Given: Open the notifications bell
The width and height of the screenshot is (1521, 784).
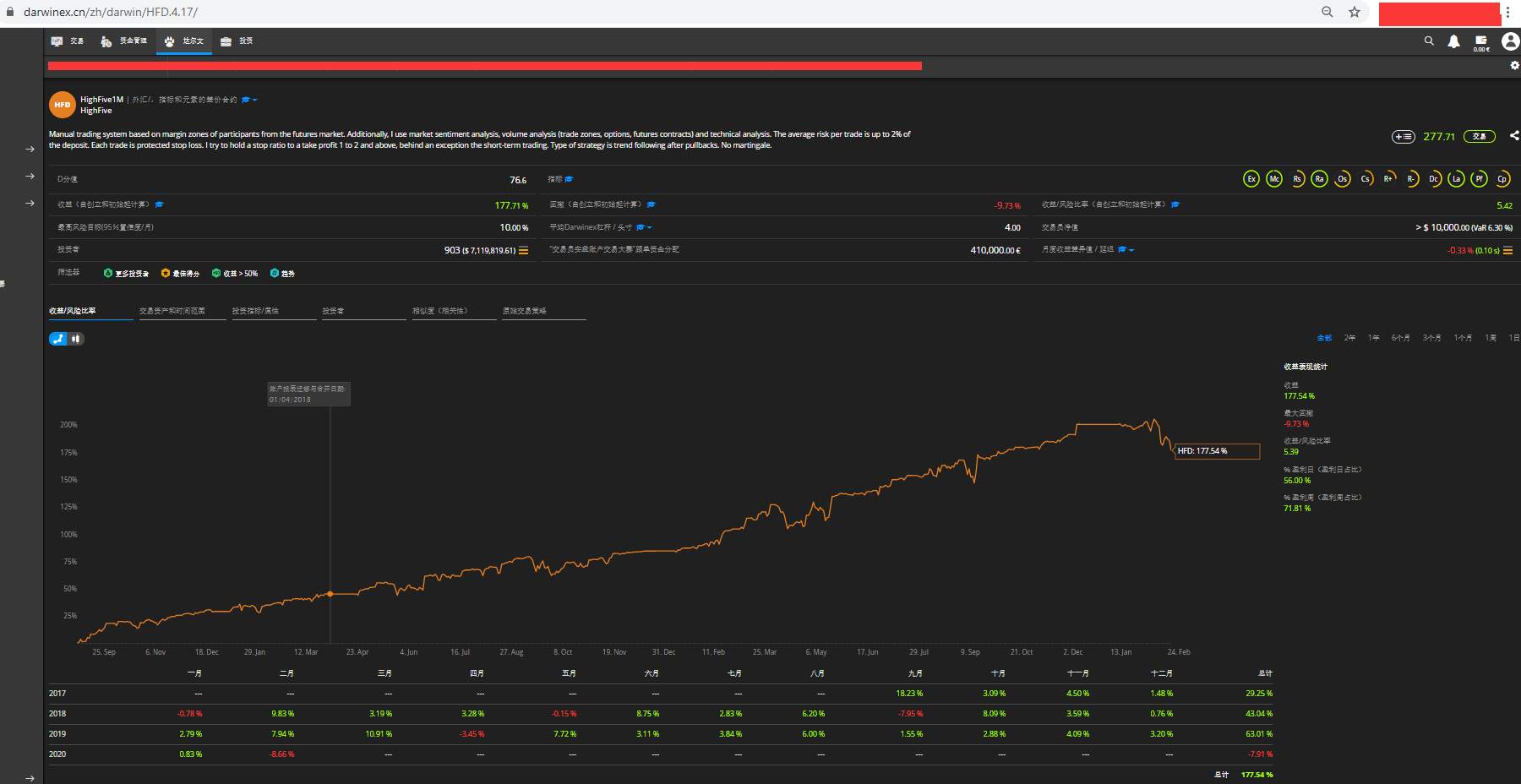Looking at the screenshot, I should pyautogui.click(x=1454, y=41).
